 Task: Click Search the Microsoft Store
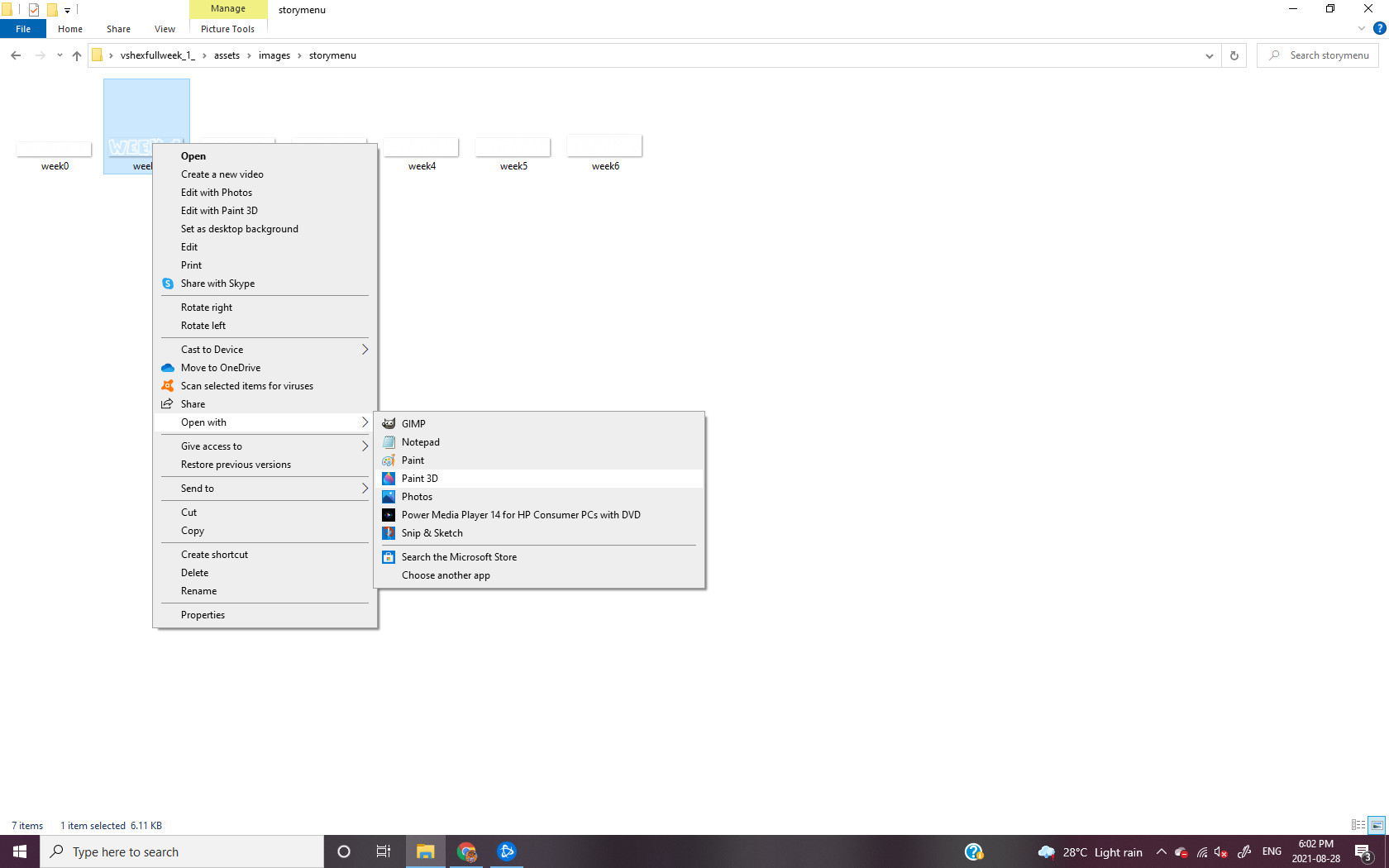pos(459,556)
